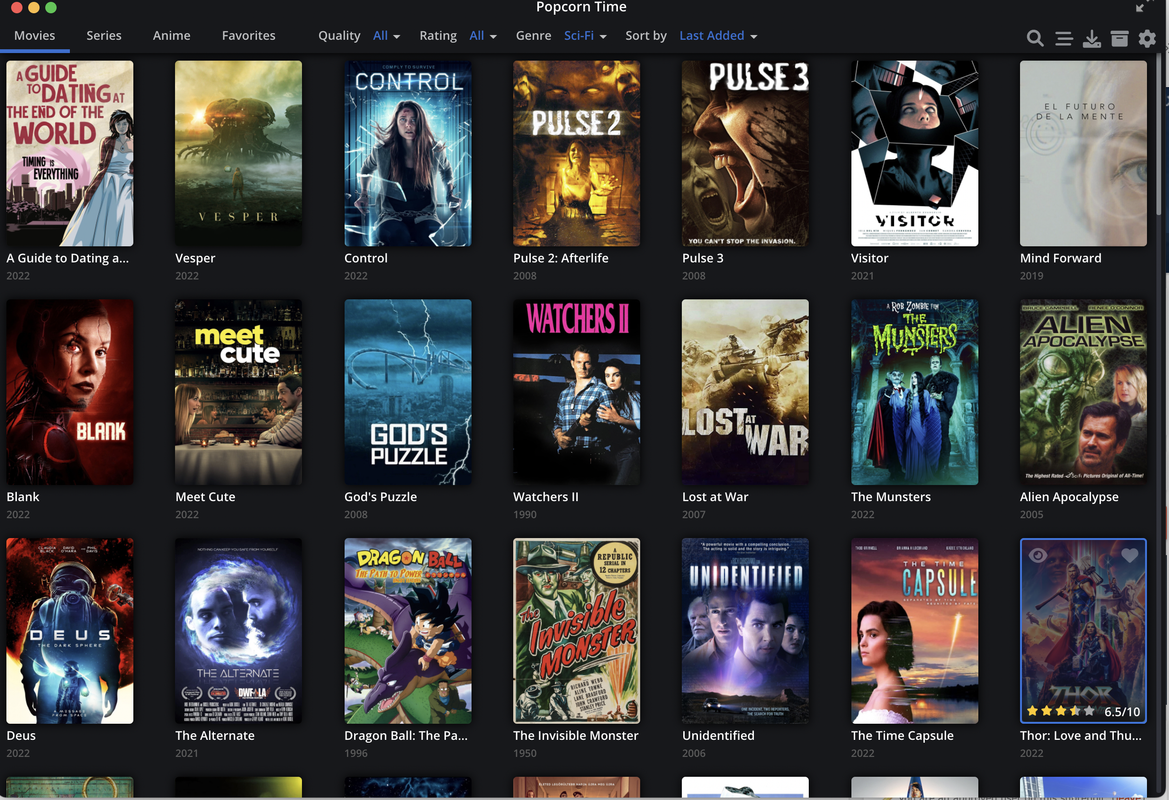This screenshot has width=1169, height=800.
Task: Open the watchlist box icon
Action: (1119, 38)
